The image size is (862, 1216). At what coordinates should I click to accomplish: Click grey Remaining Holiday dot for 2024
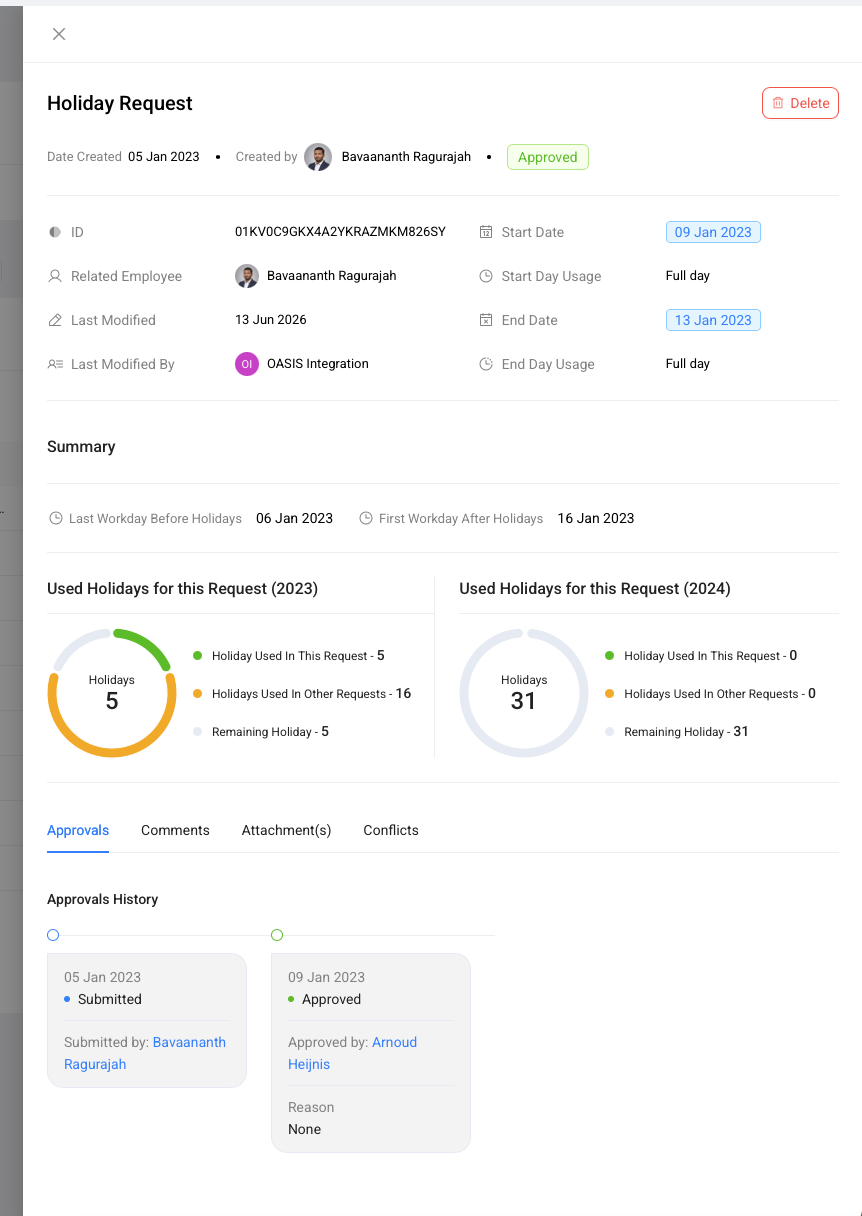(x=610, y=732)
